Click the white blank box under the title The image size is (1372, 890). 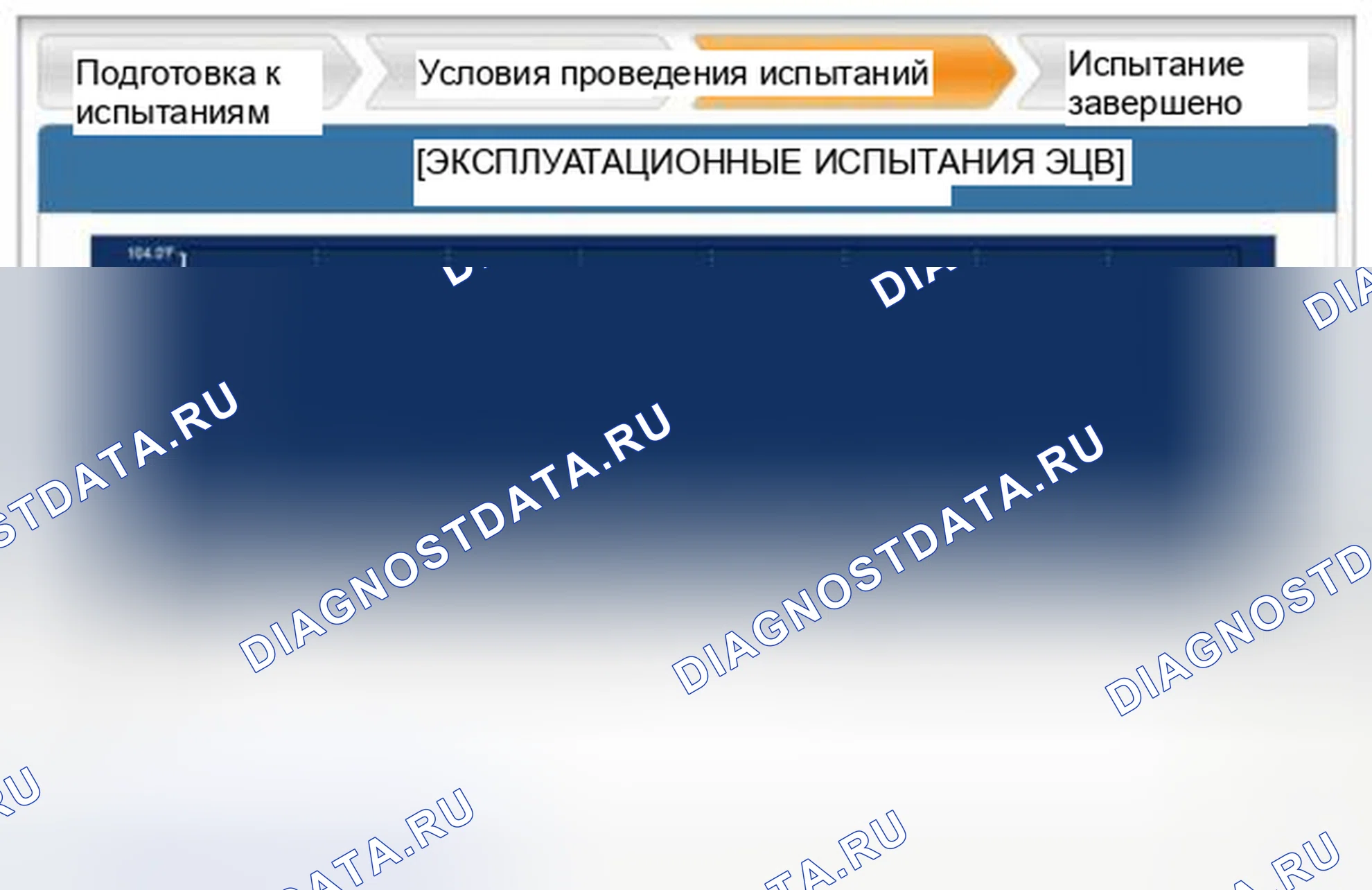682,195
